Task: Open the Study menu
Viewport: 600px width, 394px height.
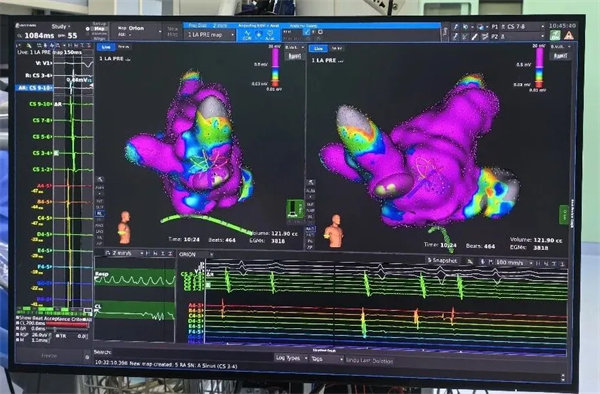Action: (x=61, y=26)
